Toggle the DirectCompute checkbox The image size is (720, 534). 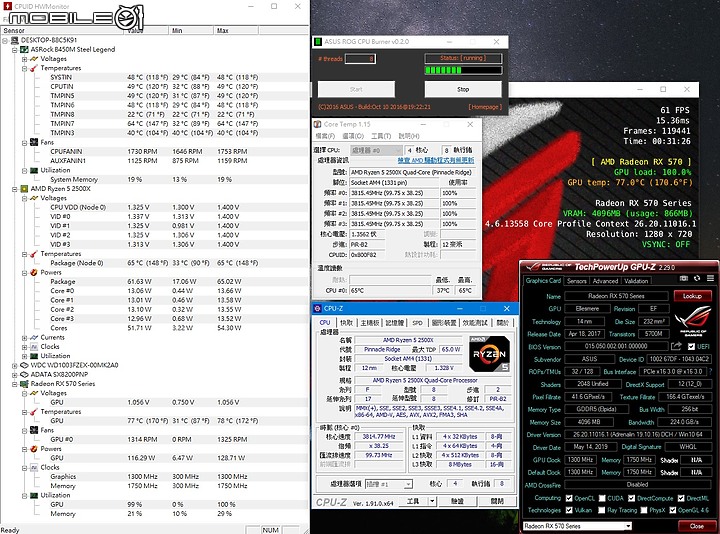[631, 498]
